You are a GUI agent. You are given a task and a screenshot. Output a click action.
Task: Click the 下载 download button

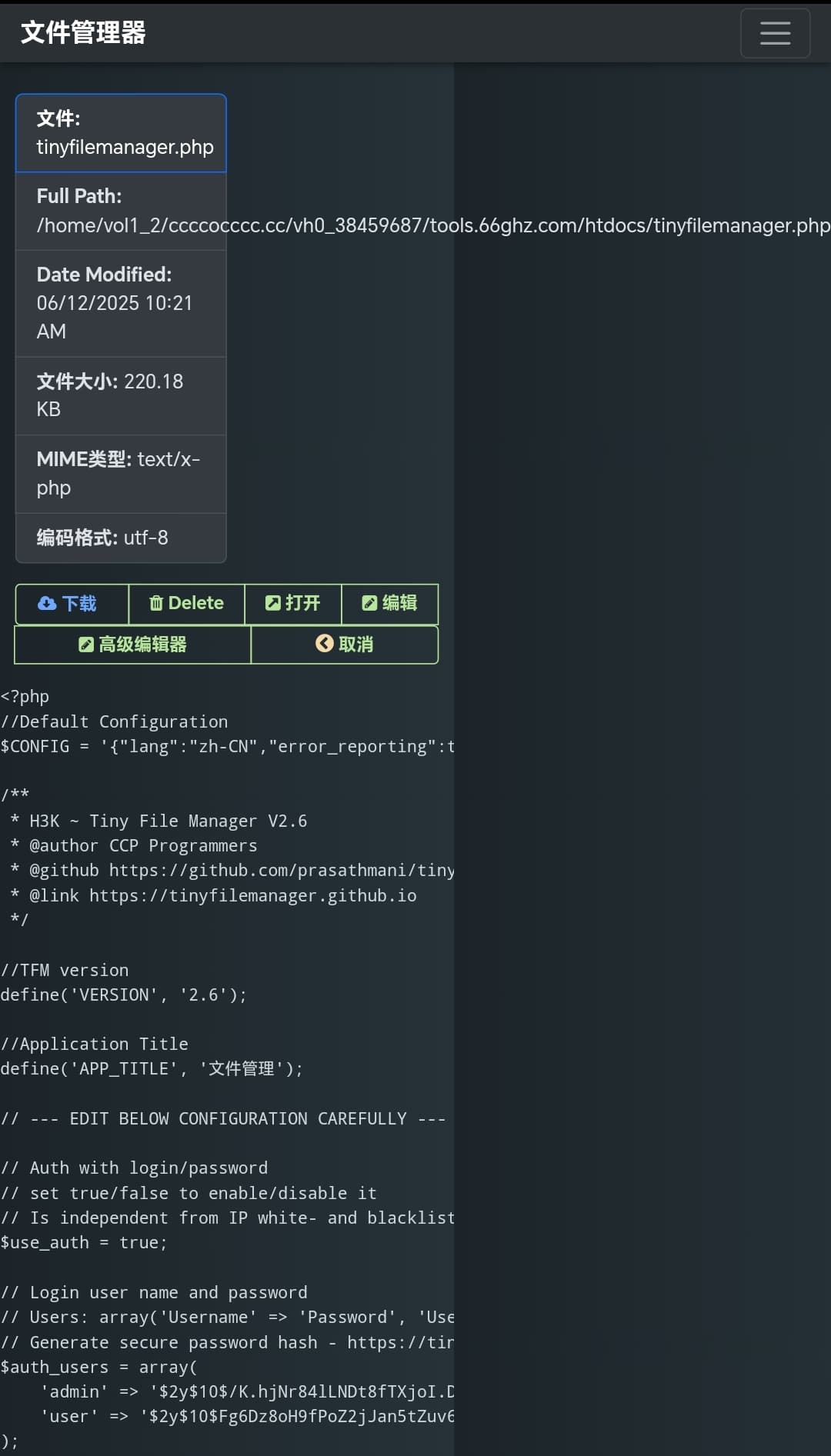pos(72,604)
